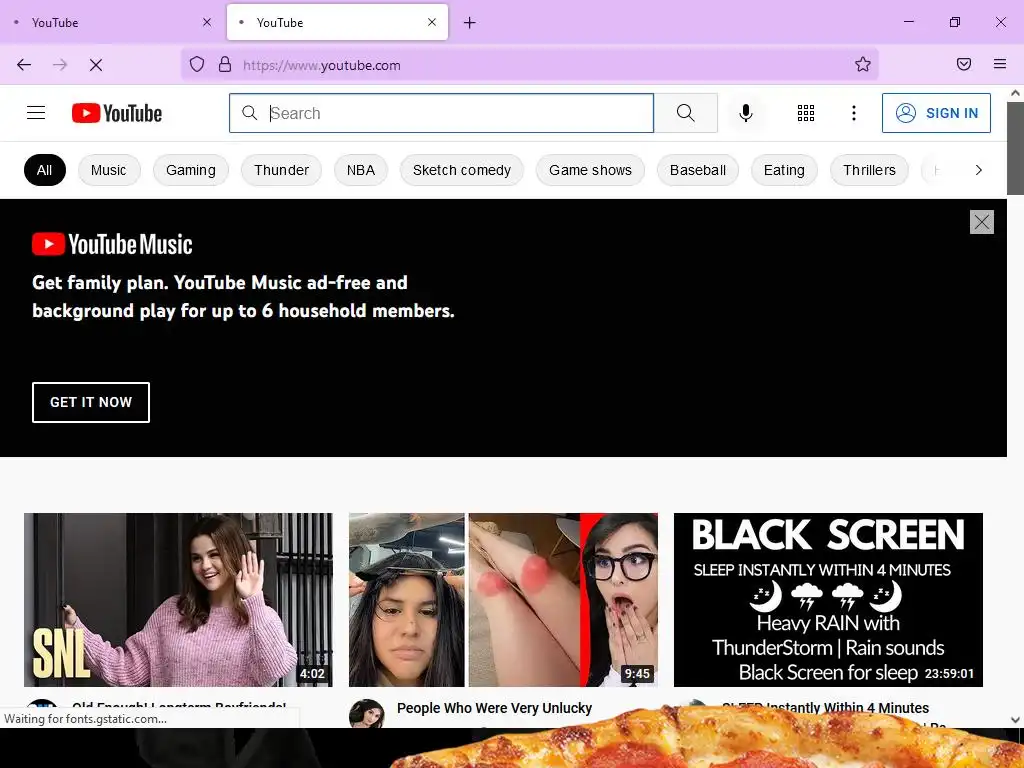The width and height of the screenshot is (1024, 768).
Task: Go to the YouTube logo home link
Action: 117,113
